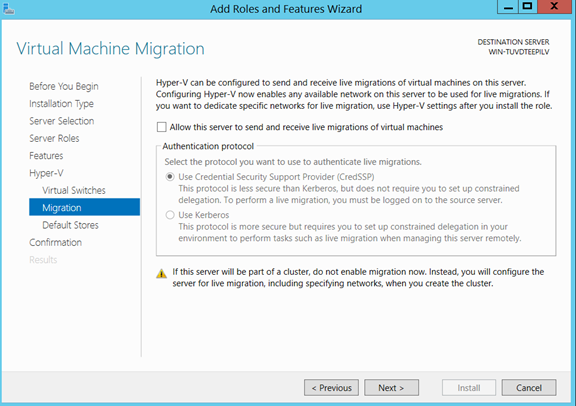Go to the Confirmation step
Screen dimensions: 576x406
[55, 242]
